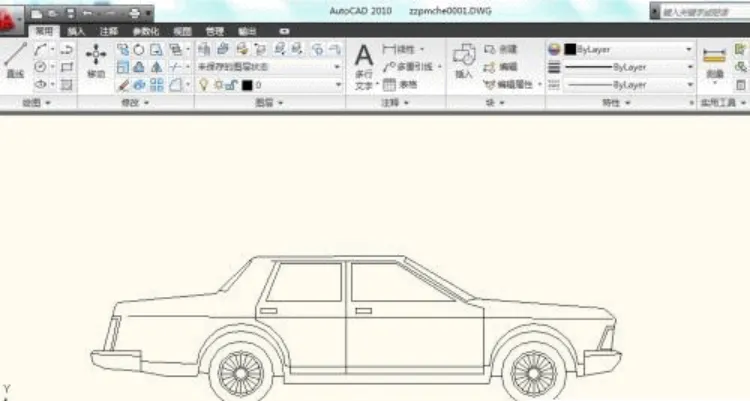Open the quick access toolbar customize arrow
This screenshot has height=402, width=750.
coord(148,14)
